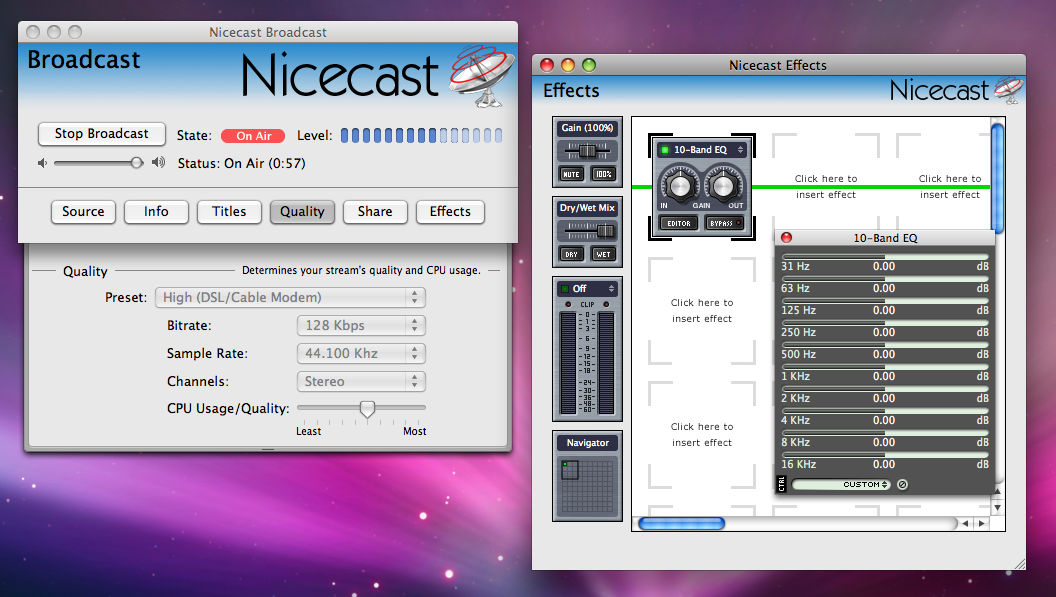The height and width of the screenshot is (597, 1056).
Task: Click the quiet speaker icon beside the volume slider
Action: pyautogui.click(x=42, y=163)
